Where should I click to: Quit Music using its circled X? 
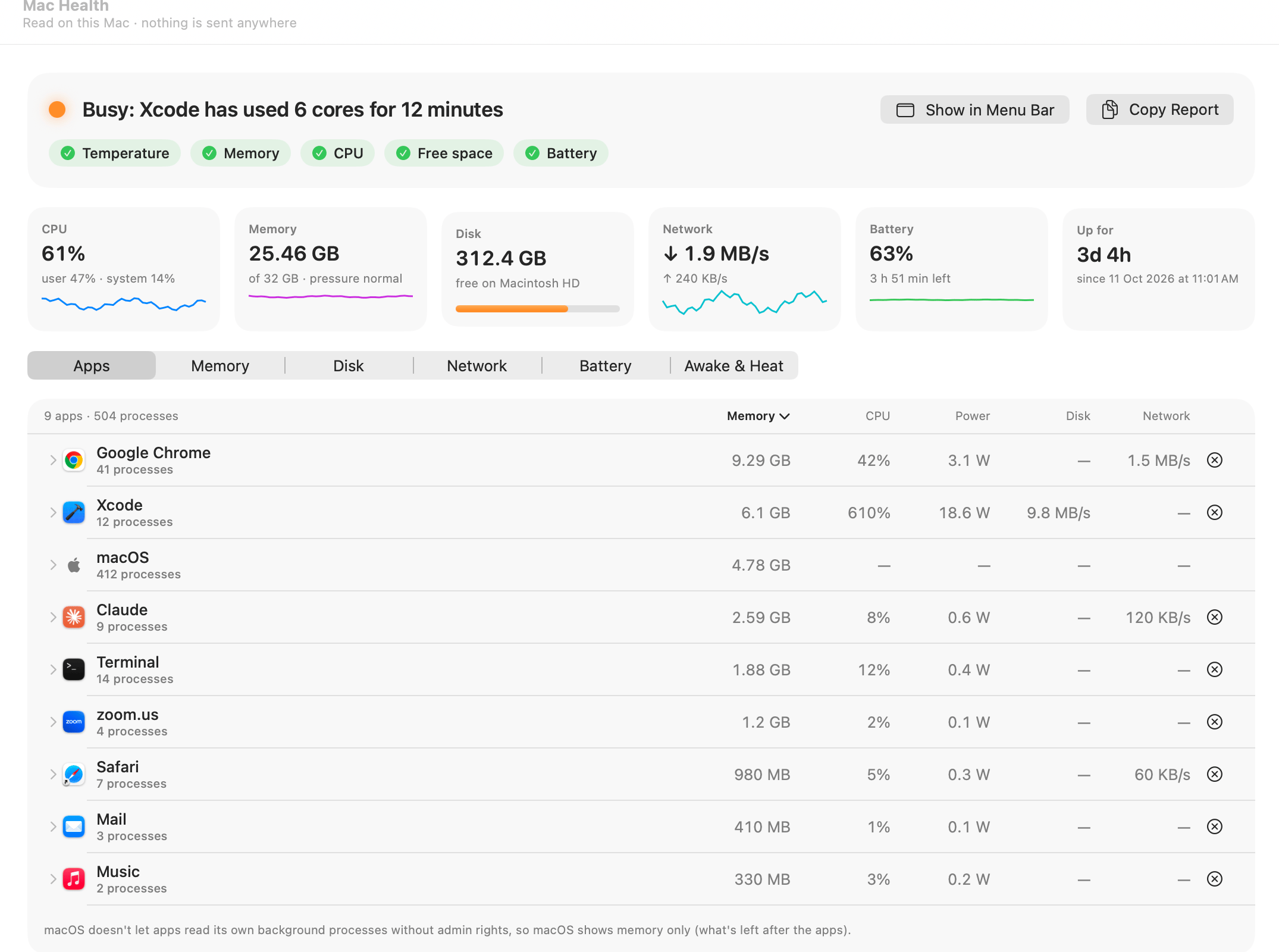point(1215,879)
